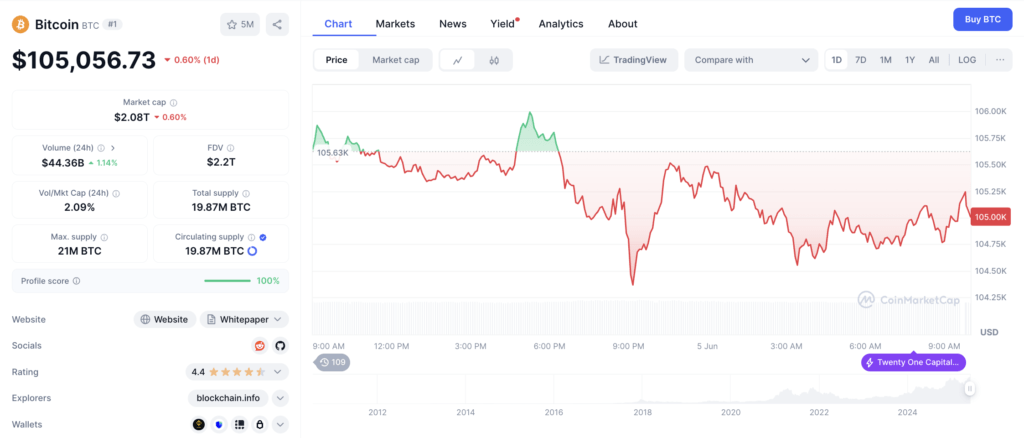Visit the Bitcoin Website link
Screen dimensions: 1024x438
coord(165,319)
